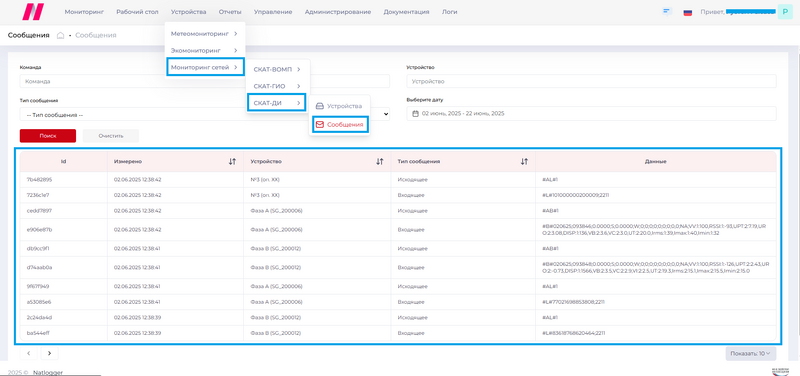Sort by Устройство column arrows

coord(380,161)
